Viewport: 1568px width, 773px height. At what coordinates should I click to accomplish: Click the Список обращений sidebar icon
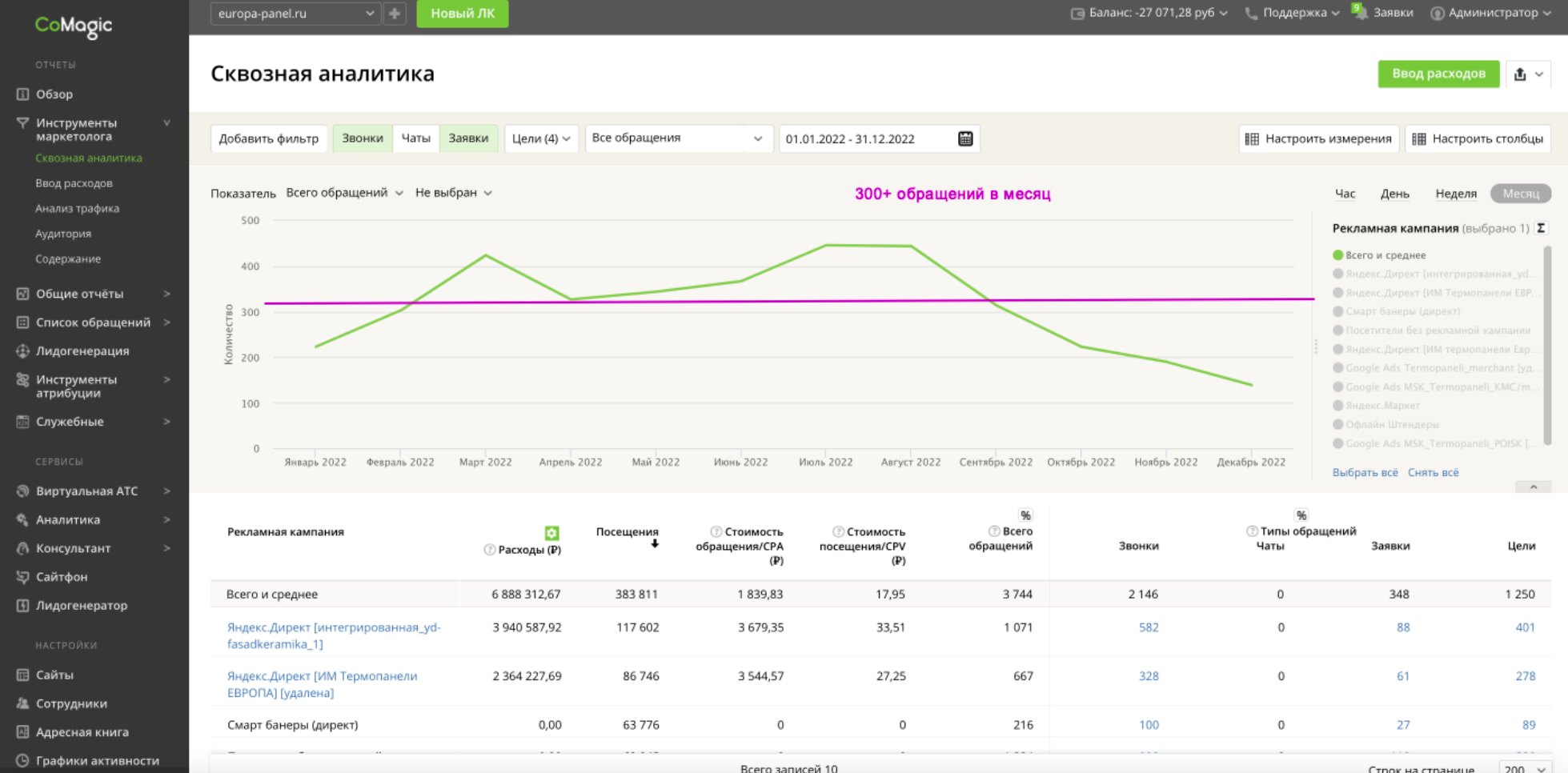pos(22,322)
